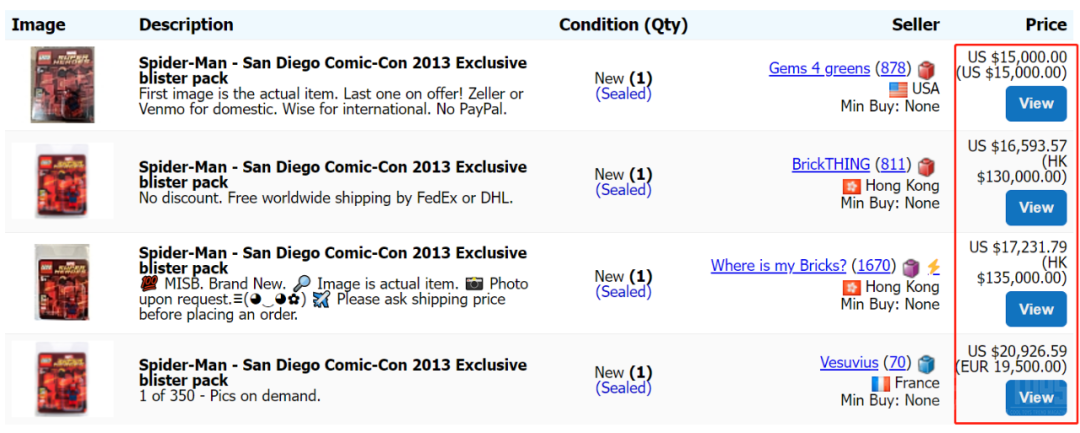Click the red brick icon beside Gems 4 greens

(x=927, y=70)
